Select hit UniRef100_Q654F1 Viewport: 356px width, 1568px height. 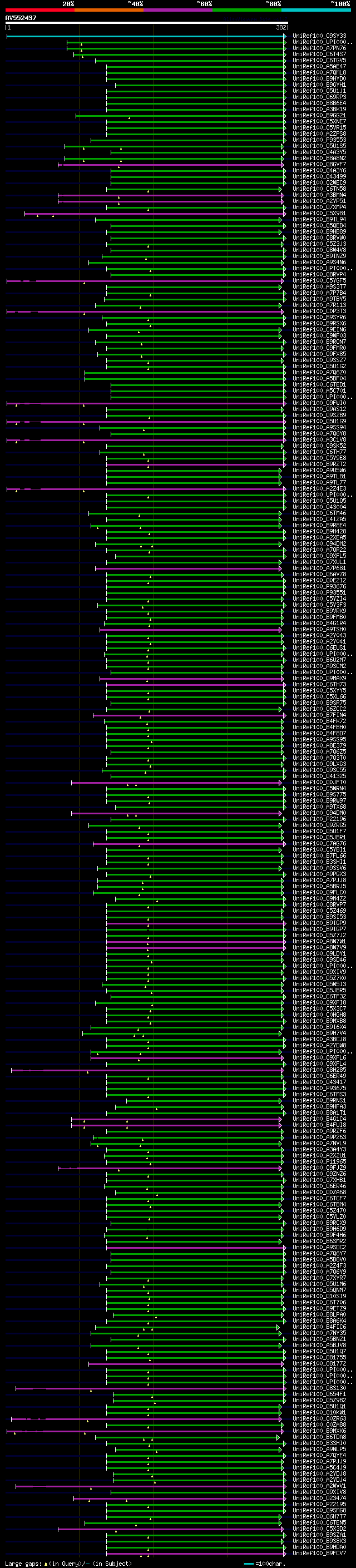point(319,1394)
